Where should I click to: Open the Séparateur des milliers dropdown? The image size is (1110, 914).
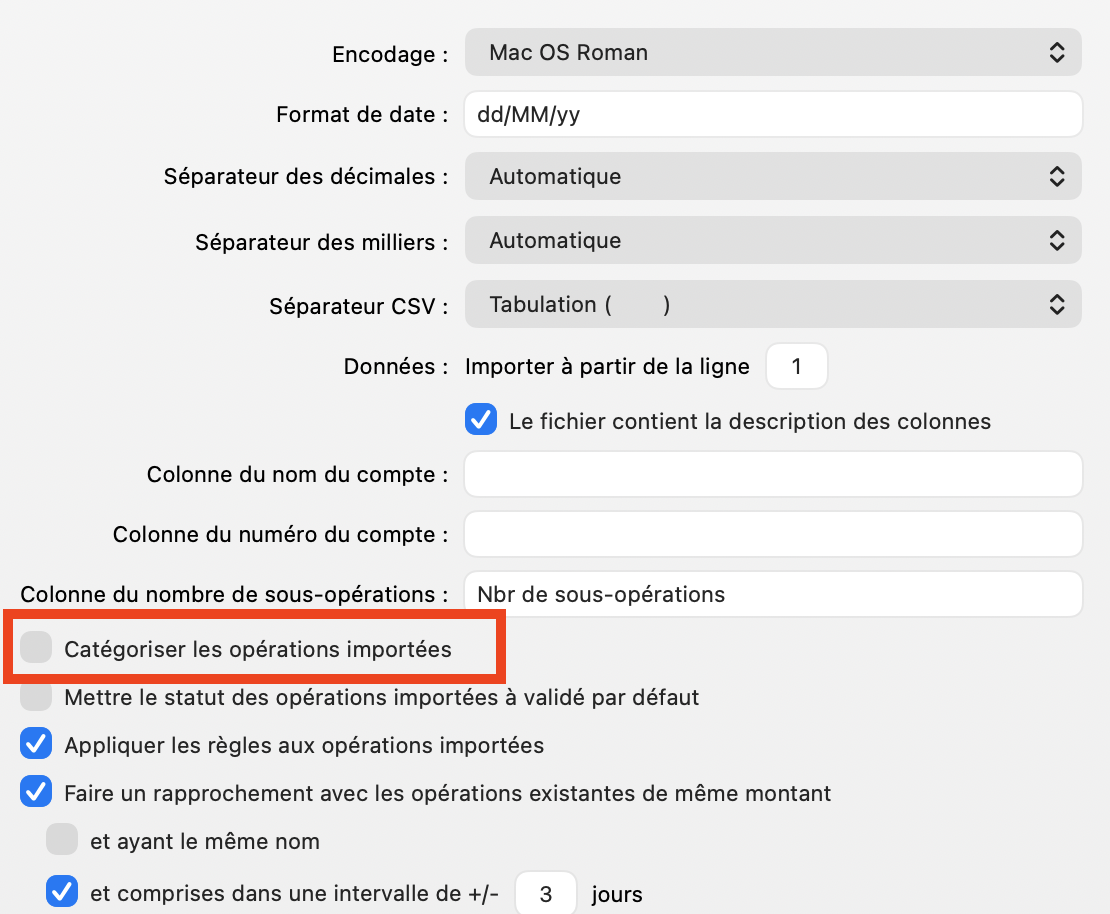point(772,240)
